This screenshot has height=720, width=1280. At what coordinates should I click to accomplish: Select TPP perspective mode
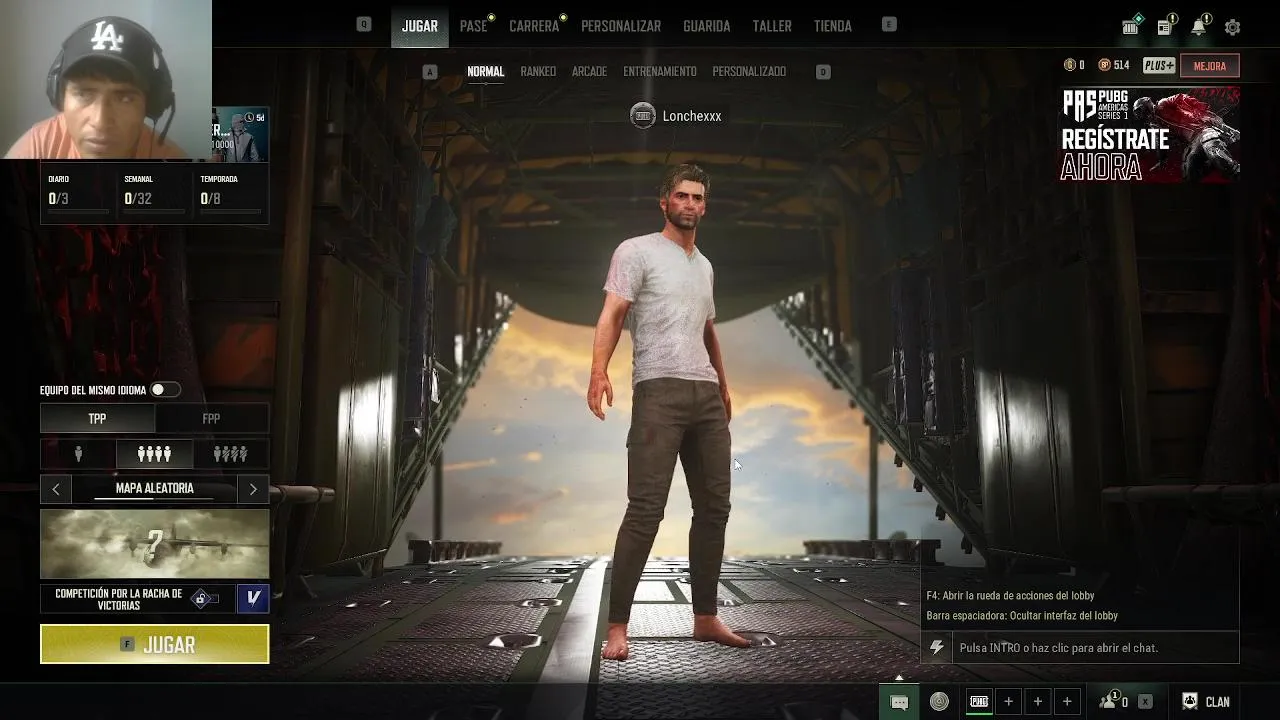click(97, 419)
